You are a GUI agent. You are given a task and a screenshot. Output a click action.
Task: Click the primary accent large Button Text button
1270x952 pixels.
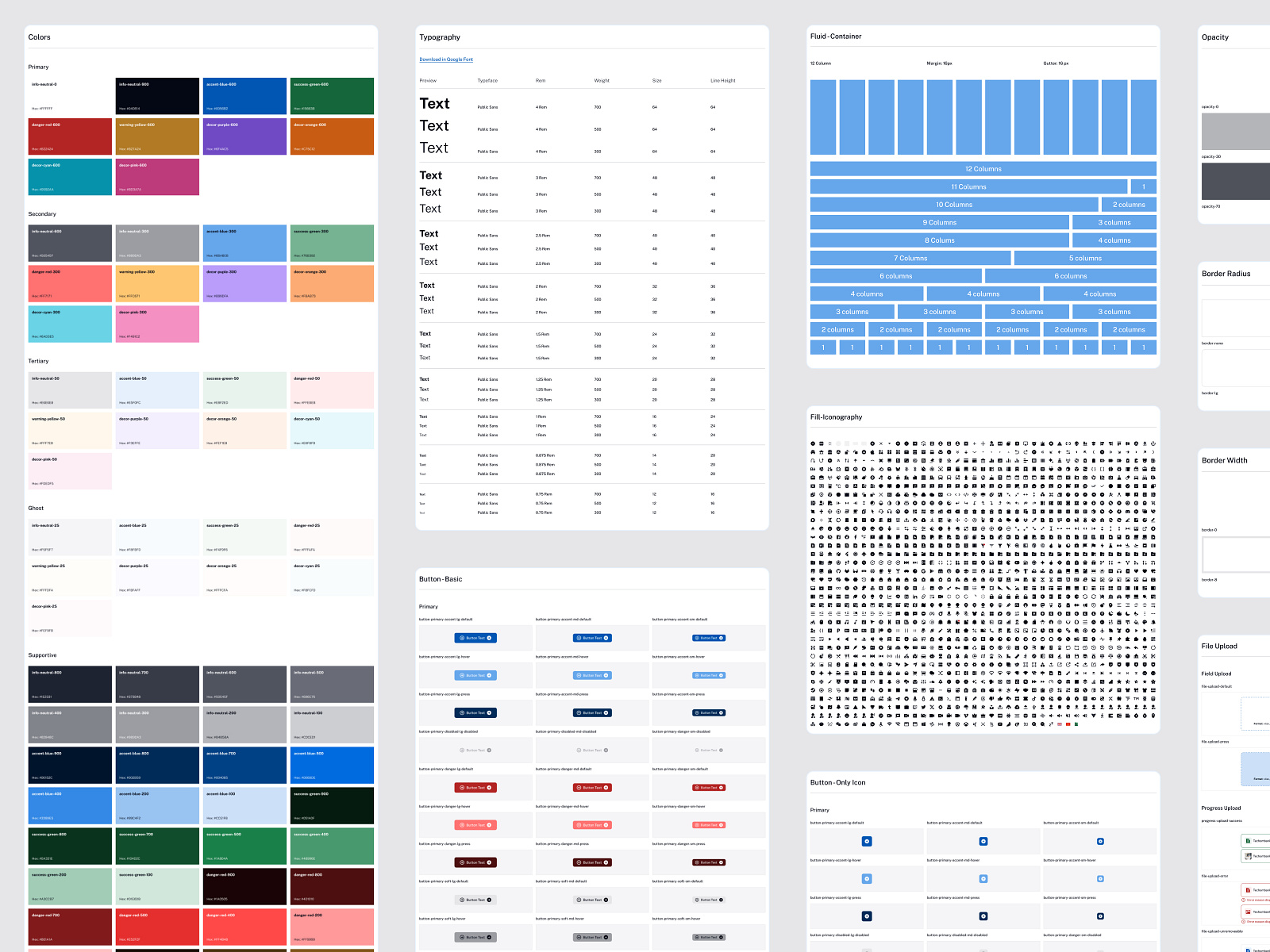pyautogui.click(x=475, y=637)
